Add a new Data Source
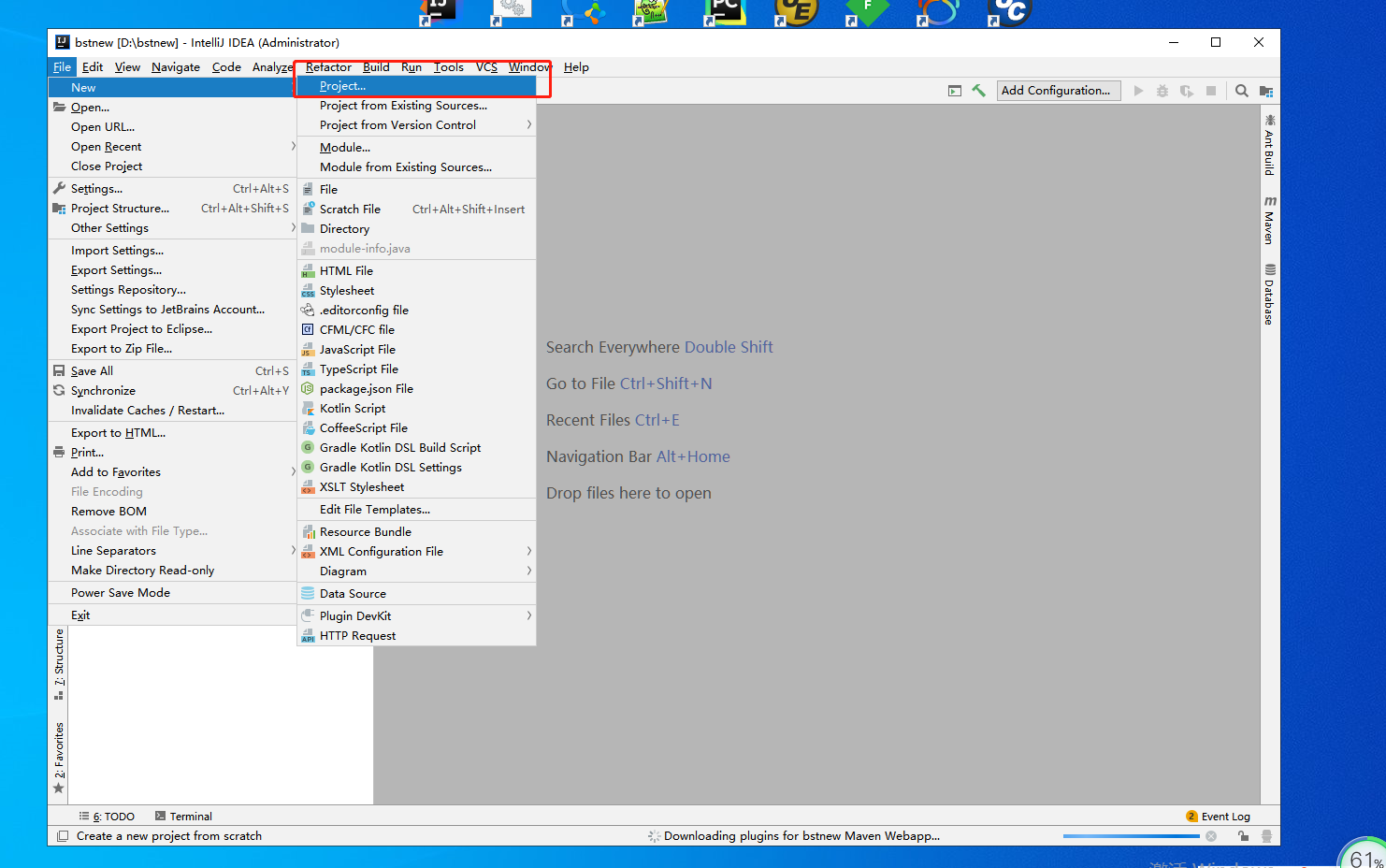1386x868 pixels. coord(416,594)
